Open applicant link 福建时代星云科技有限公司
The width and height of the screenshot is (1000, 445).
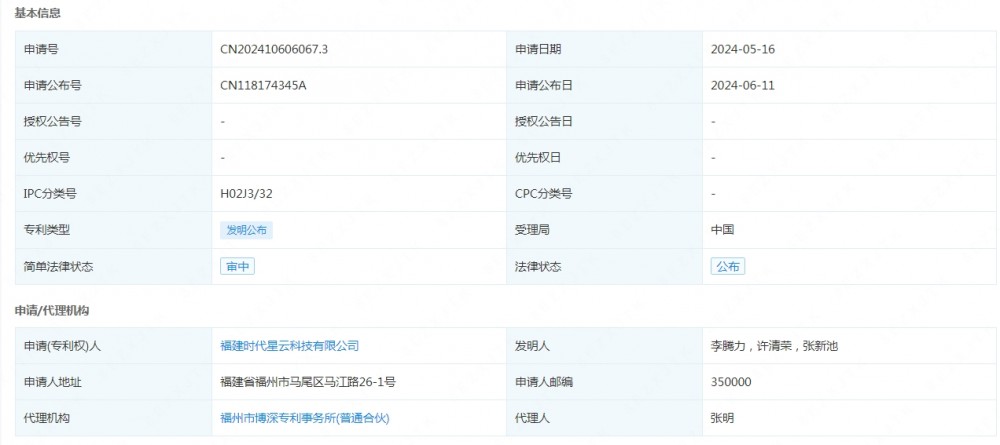tap(290, 346)
